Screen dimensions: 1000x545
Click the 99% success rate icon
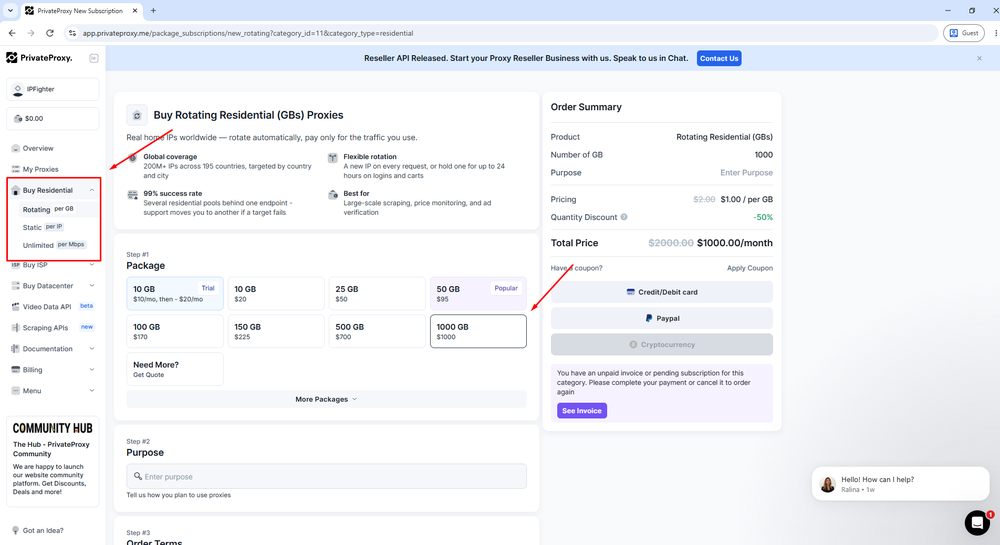point(133,194)
